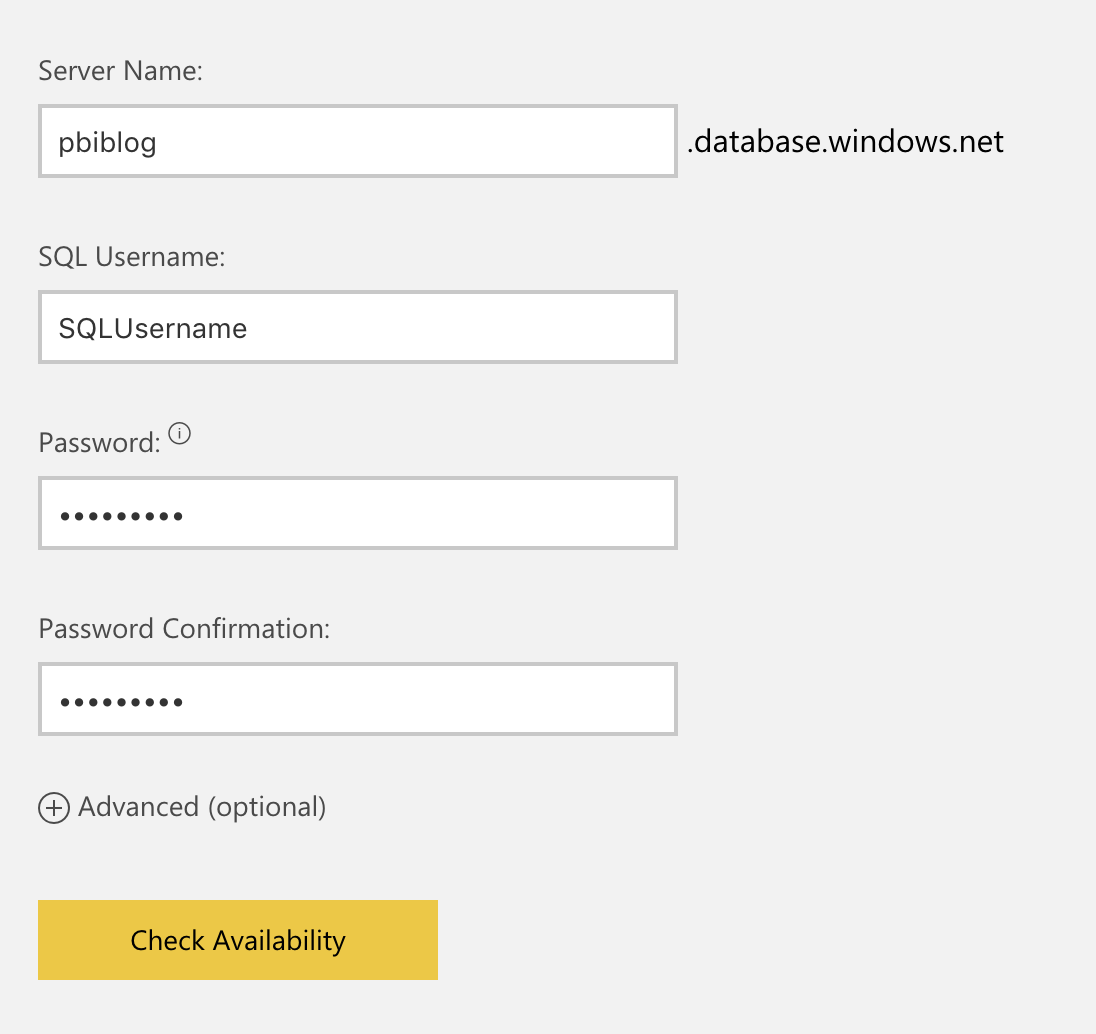
Task: Click empty space right of "SQLUsername" in field
Action: point(480,328)
